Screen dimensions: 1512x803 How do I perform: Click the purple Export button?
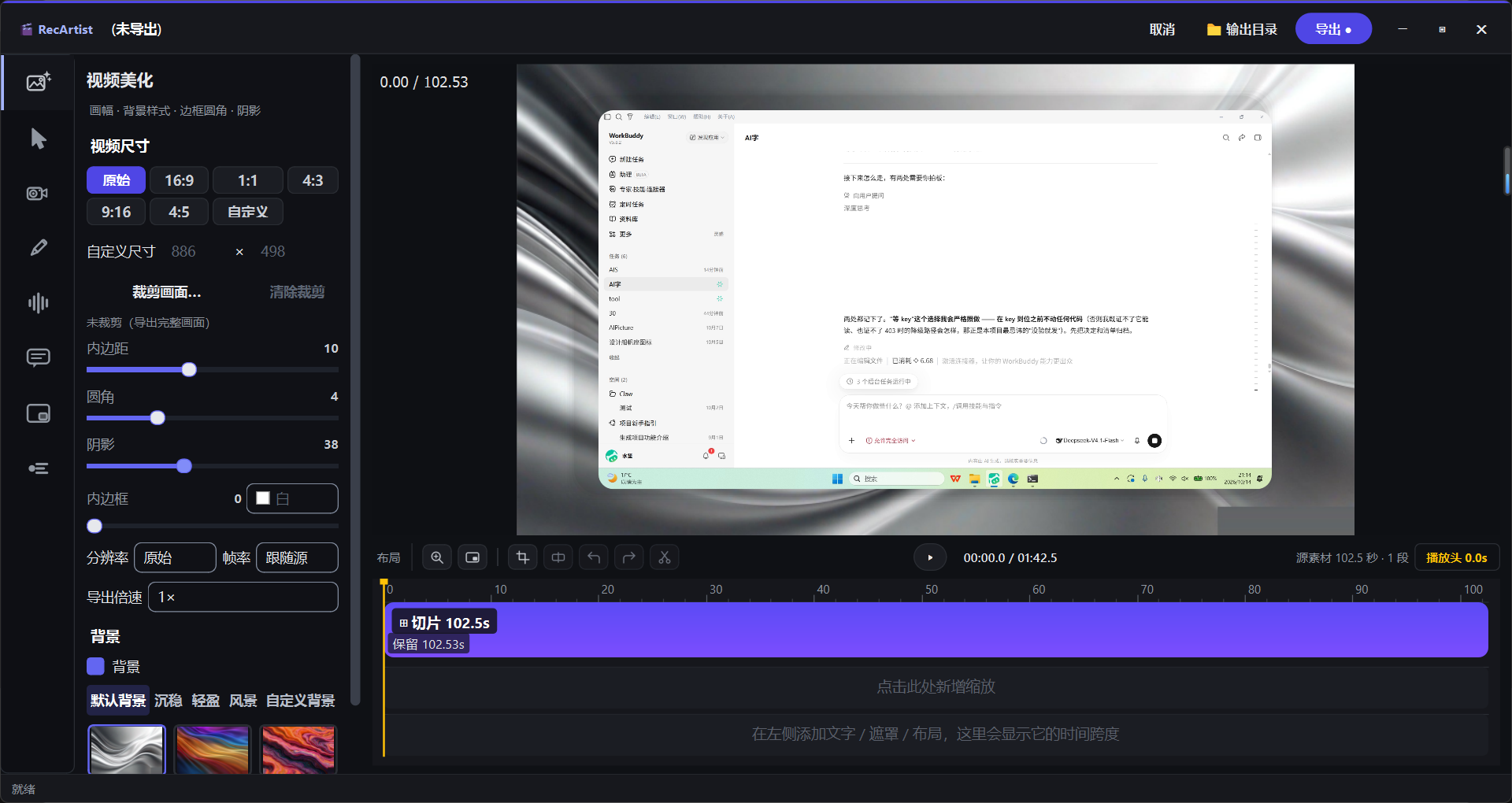pyautogui.click(x=1333, y=29)
